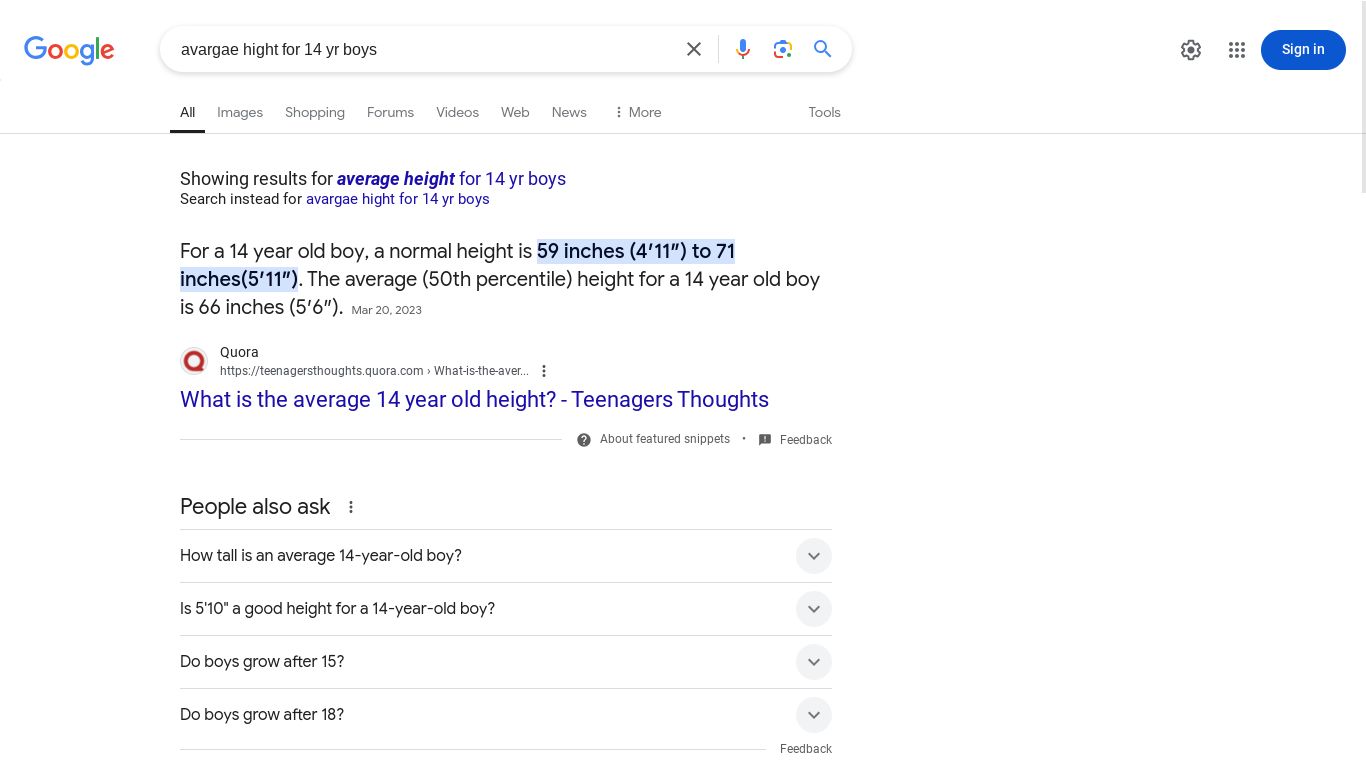The height and width of the screenshot is (768, 1366).
Task: Open the Google apps grid
Action: [x=1237, y=50]
